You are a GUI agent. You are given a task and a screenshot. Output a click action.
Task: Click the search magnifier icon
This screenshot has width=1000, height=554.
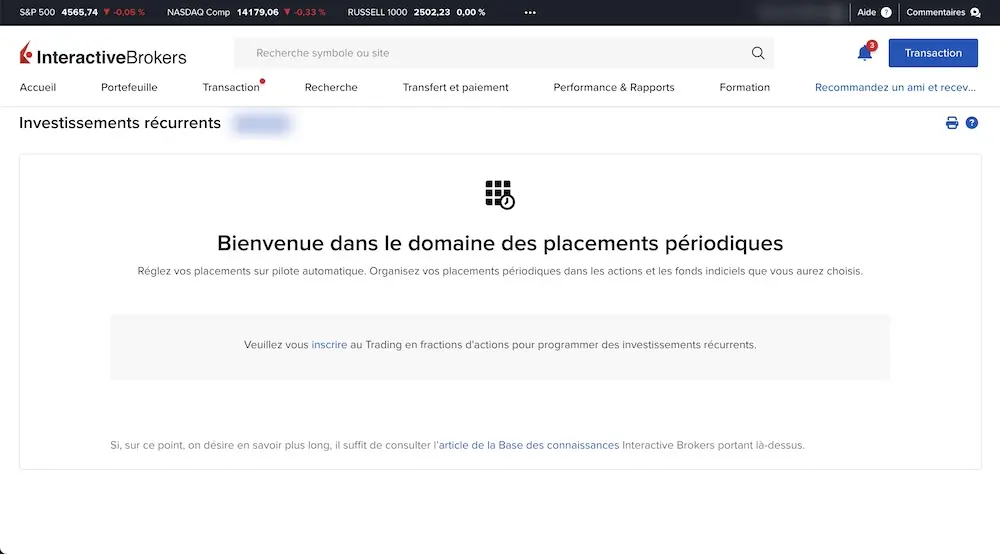(758, 53)
